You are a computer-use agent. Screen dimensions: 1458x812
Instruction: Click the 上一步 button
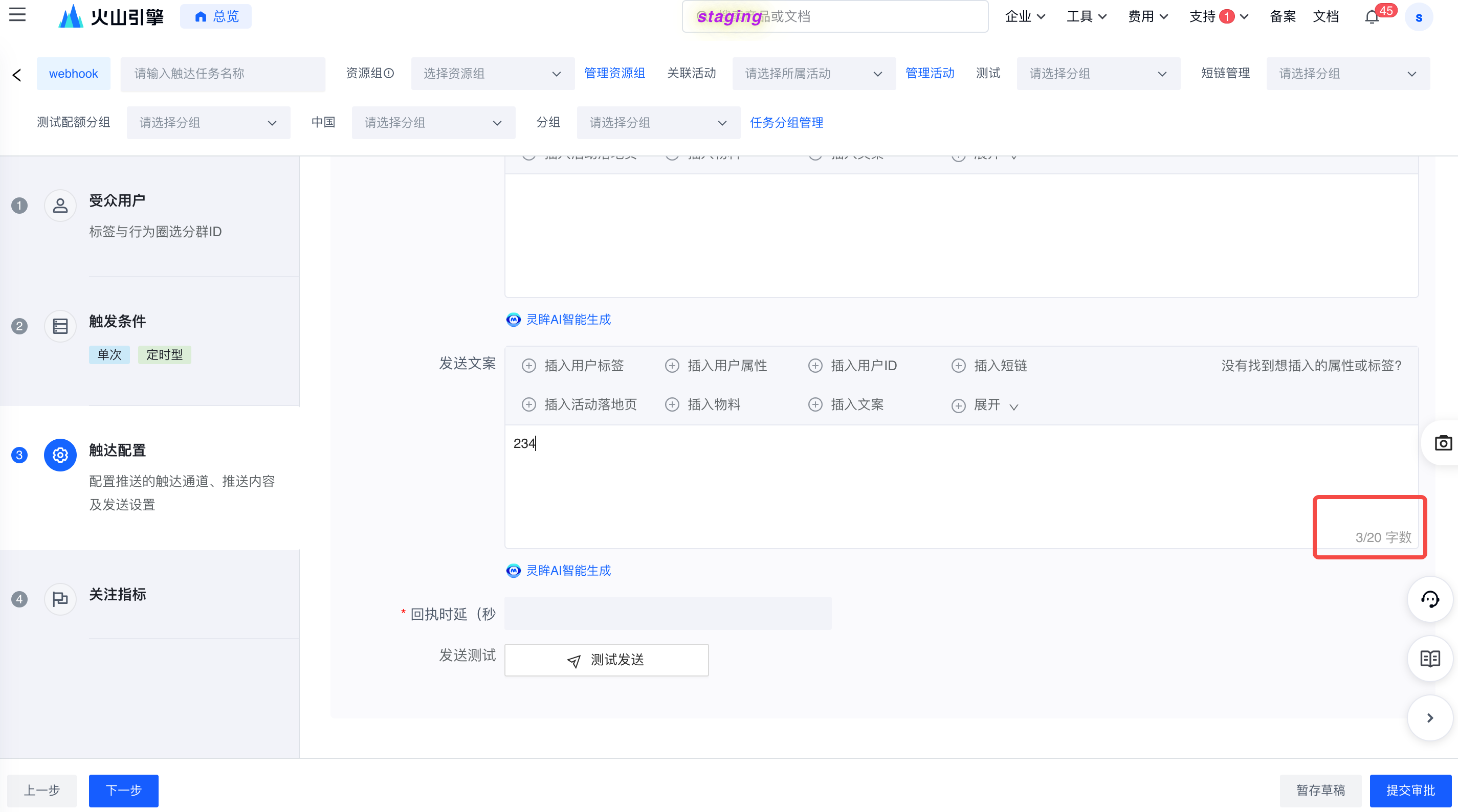click(42, 791)
